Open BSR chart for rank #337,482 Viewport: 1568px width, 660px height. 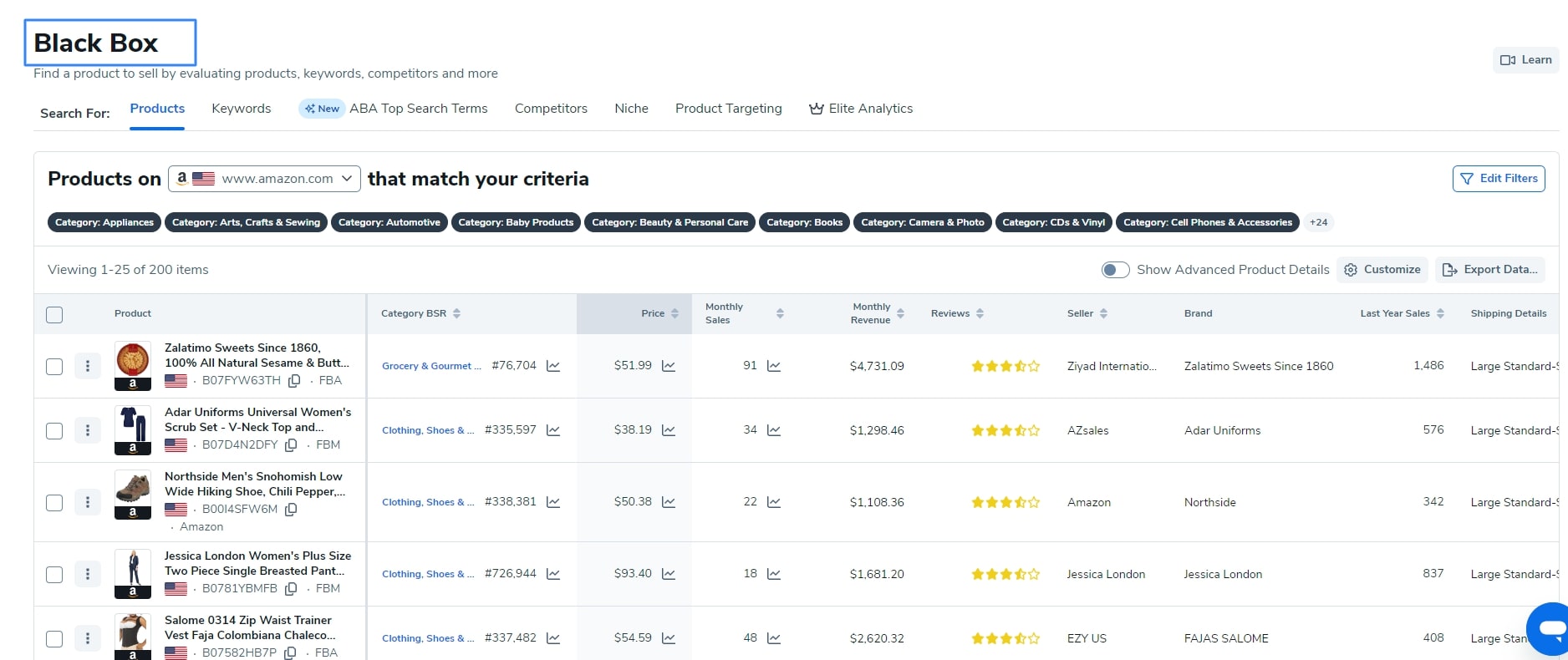[553, 638]
